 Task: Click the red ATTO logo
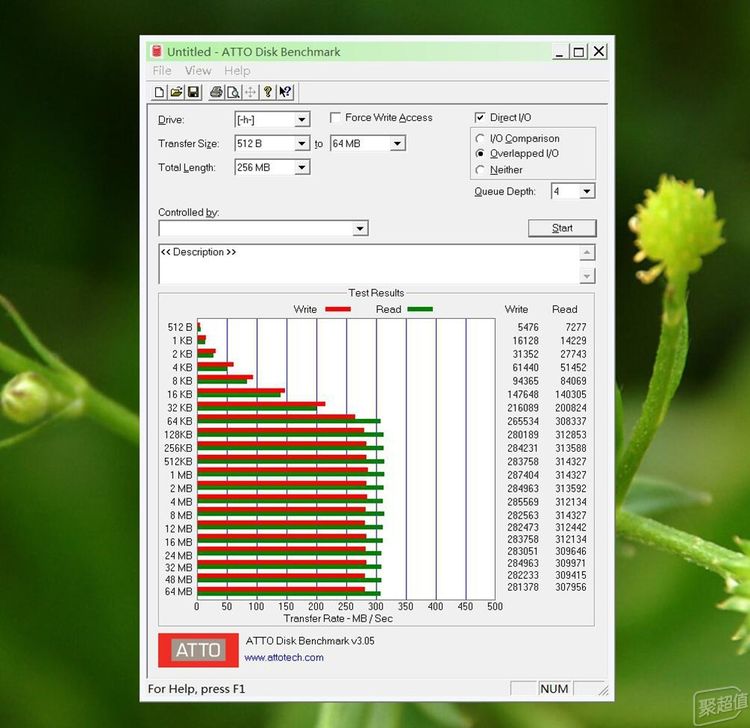point(198,650)
